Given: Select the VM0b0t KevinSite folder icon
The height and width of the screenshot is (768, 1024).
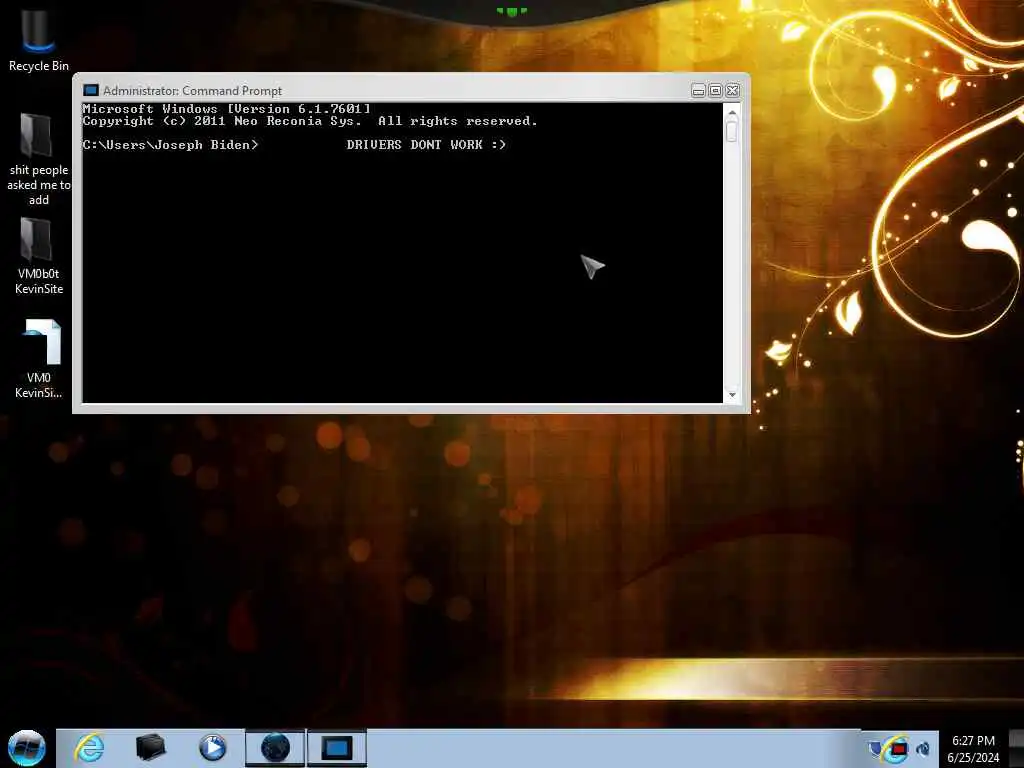Looking at the screenshot, I should pyautogui.click(x=38, y=256).
